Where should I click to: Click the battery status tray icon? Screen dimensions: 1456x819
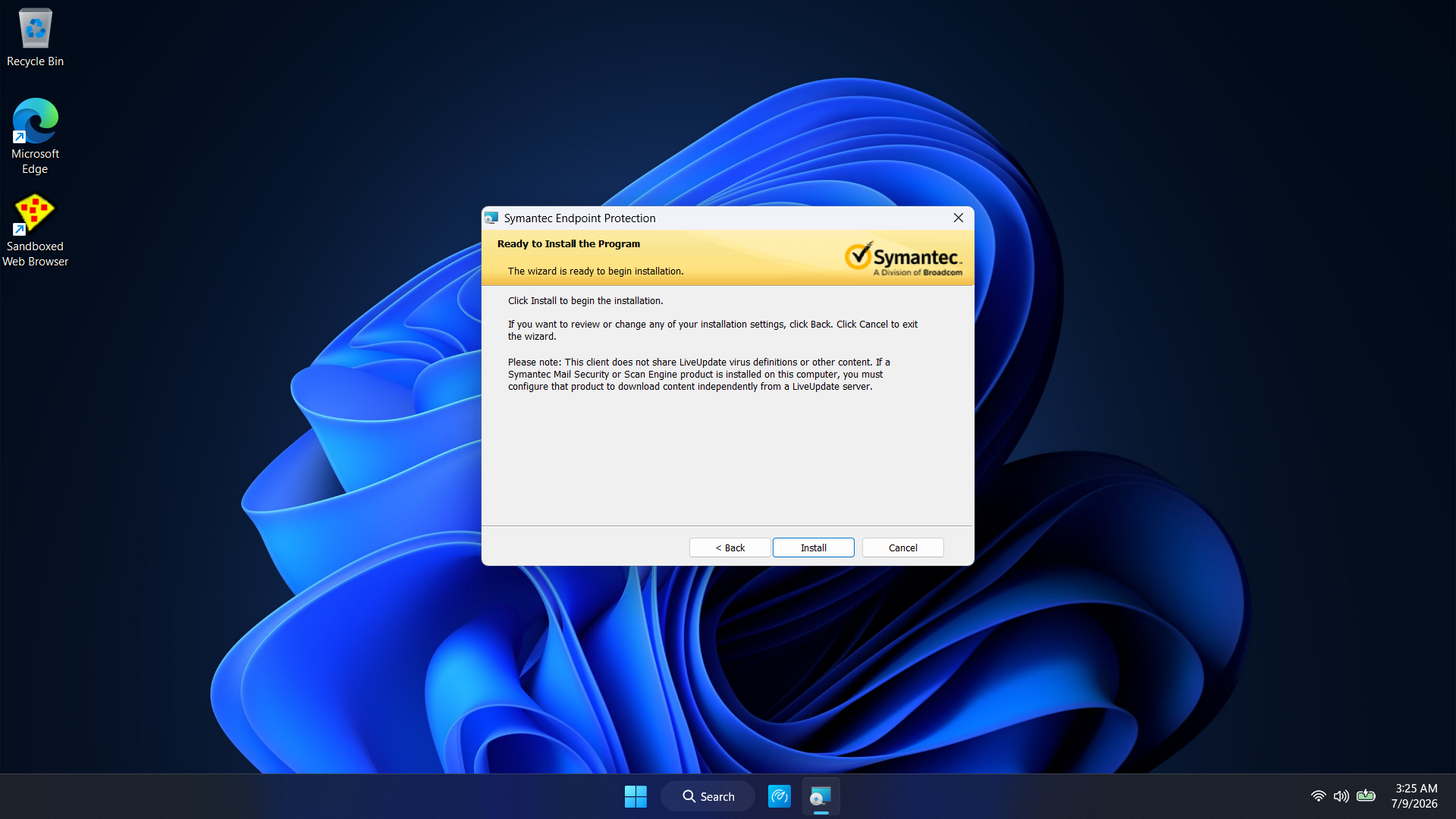[x=1366, y=796]
